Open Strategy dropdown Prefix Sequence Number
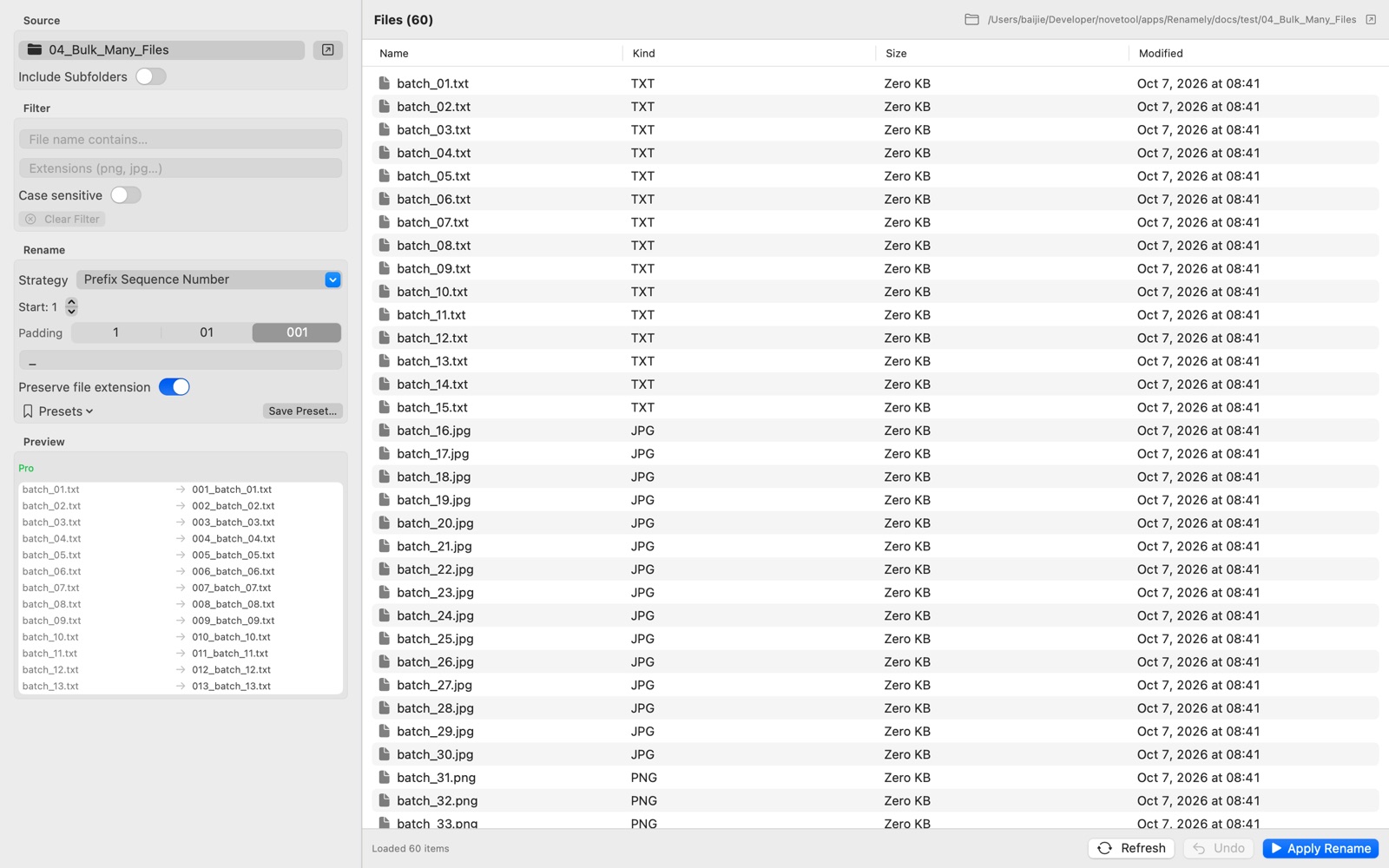This screenshot has height=868, width=1389. tap(209, 279)
